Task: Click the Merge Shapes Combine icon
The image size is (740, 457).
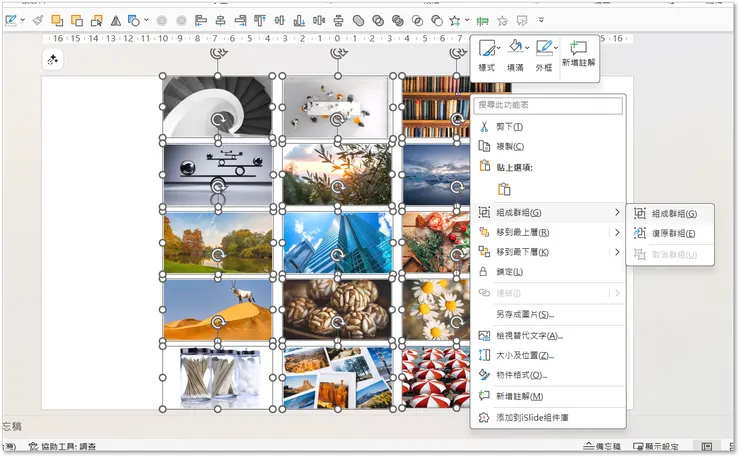Action: [378, 20]
